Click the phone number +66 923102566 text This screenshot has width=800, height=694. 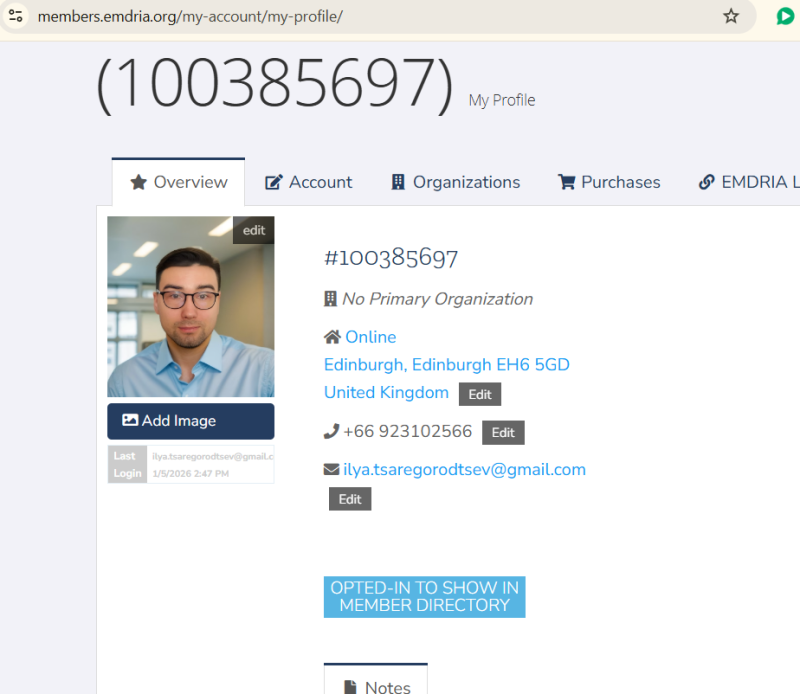coord(408,431)
